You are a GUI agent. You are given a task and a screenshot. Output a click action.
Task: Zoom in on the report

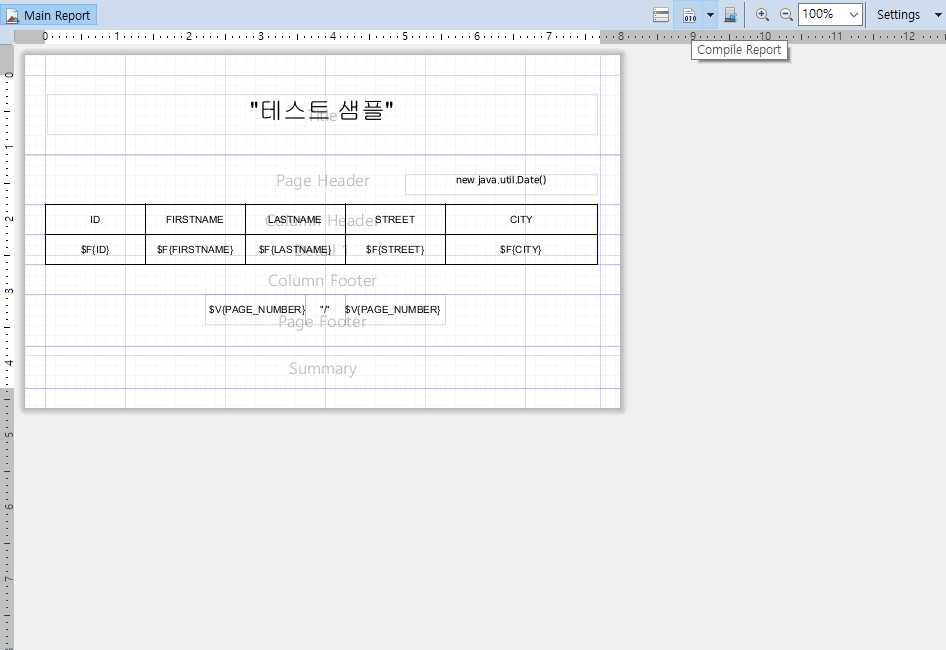762,14
